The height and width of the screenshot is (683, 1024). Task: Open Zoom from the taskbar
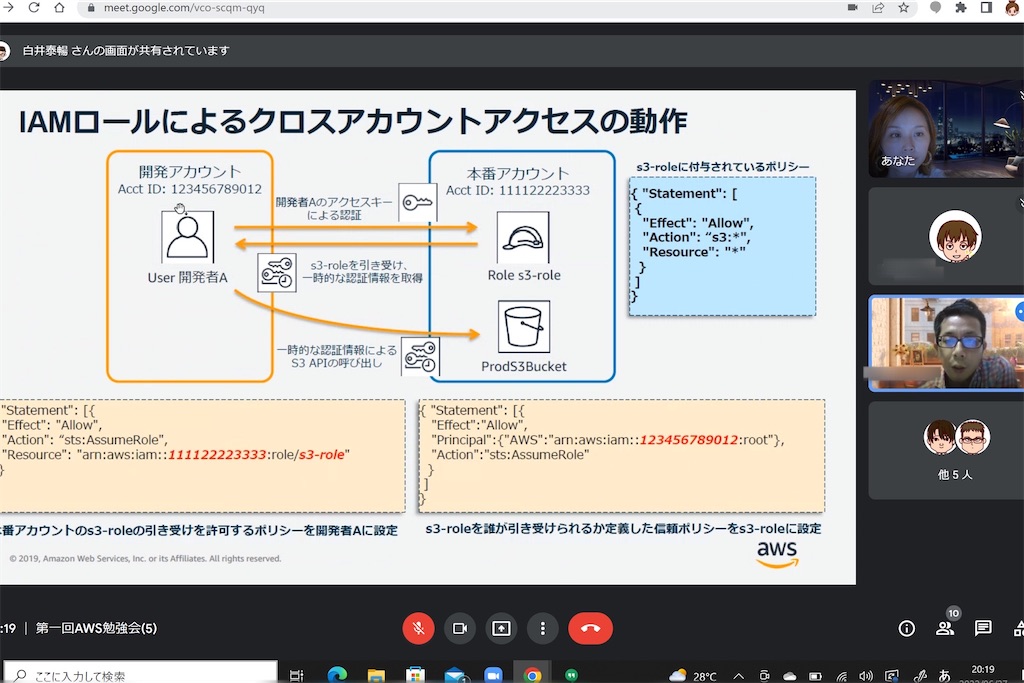coord(493,675)
